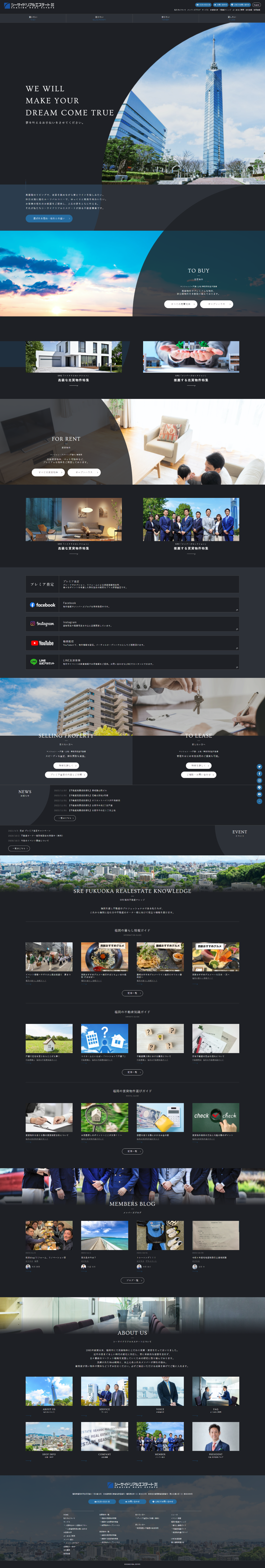Screen dimensions: 265x1568
Task: Open the hands holding house model thumbnail
Action: (191, 357)
